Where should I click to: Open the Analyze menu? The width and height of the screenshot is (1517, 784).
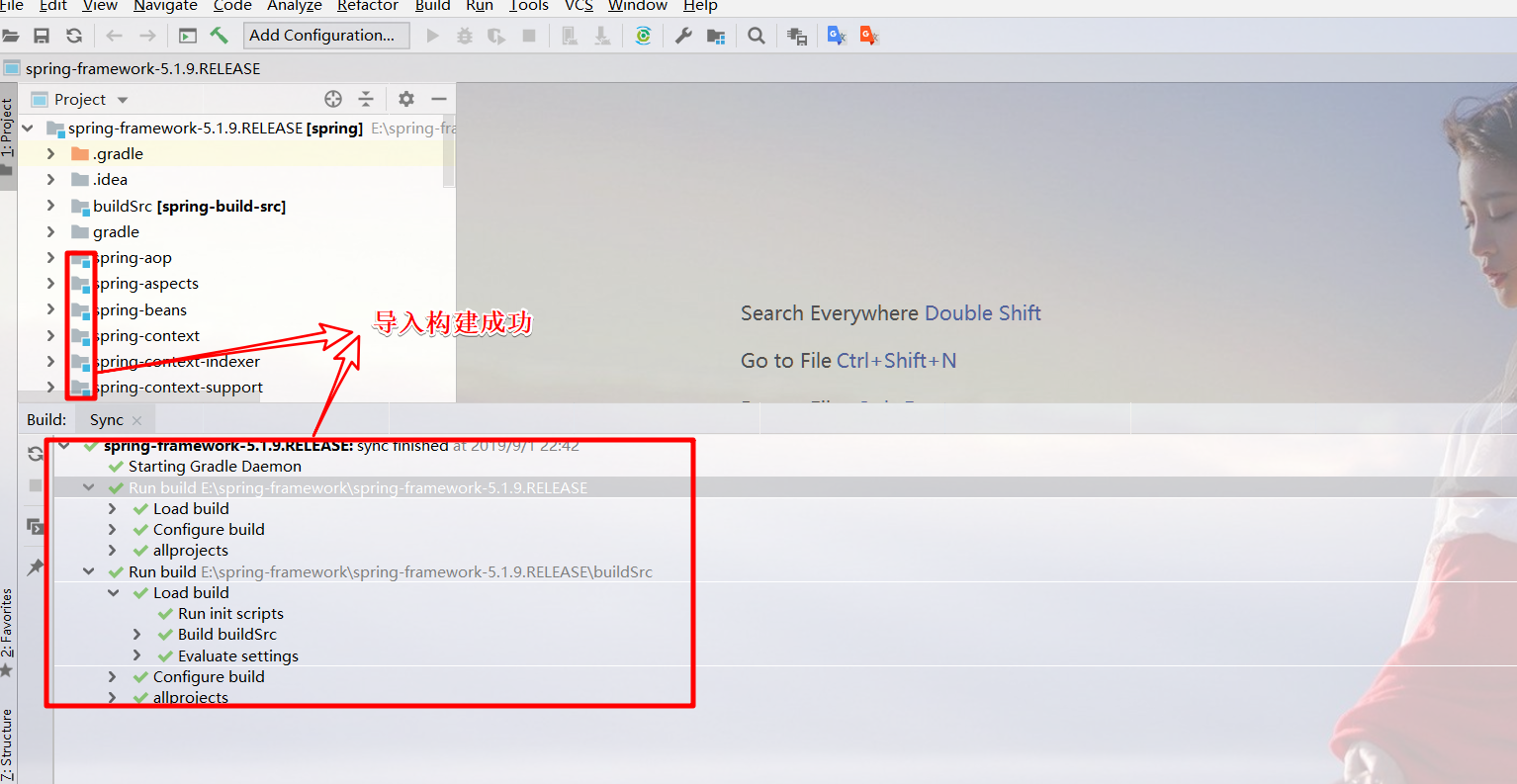tap(295, 6)
